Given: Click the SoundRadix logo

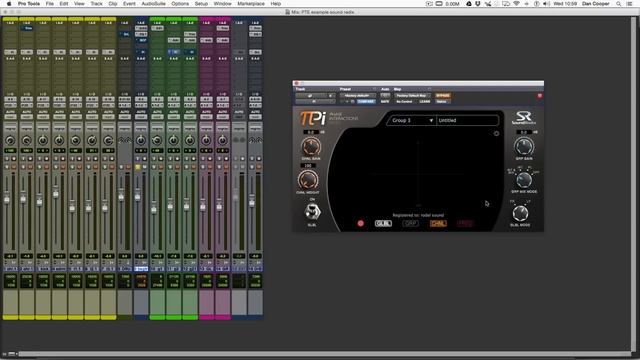Looking at the screenshot, I should pyautogui.click(x=524, y=118).
